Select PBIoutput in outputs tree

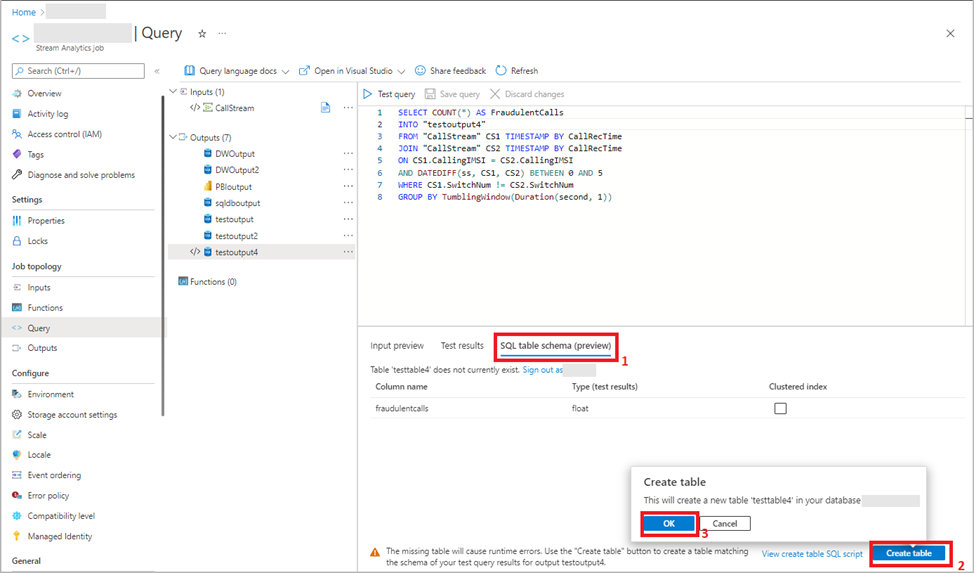click(x=234, y=186)
